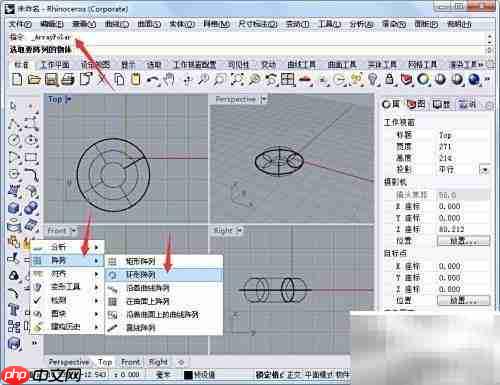Click the Cut scissors toolbar icon
The width and height of the screenshot is (500, 385).
(103, 80)
